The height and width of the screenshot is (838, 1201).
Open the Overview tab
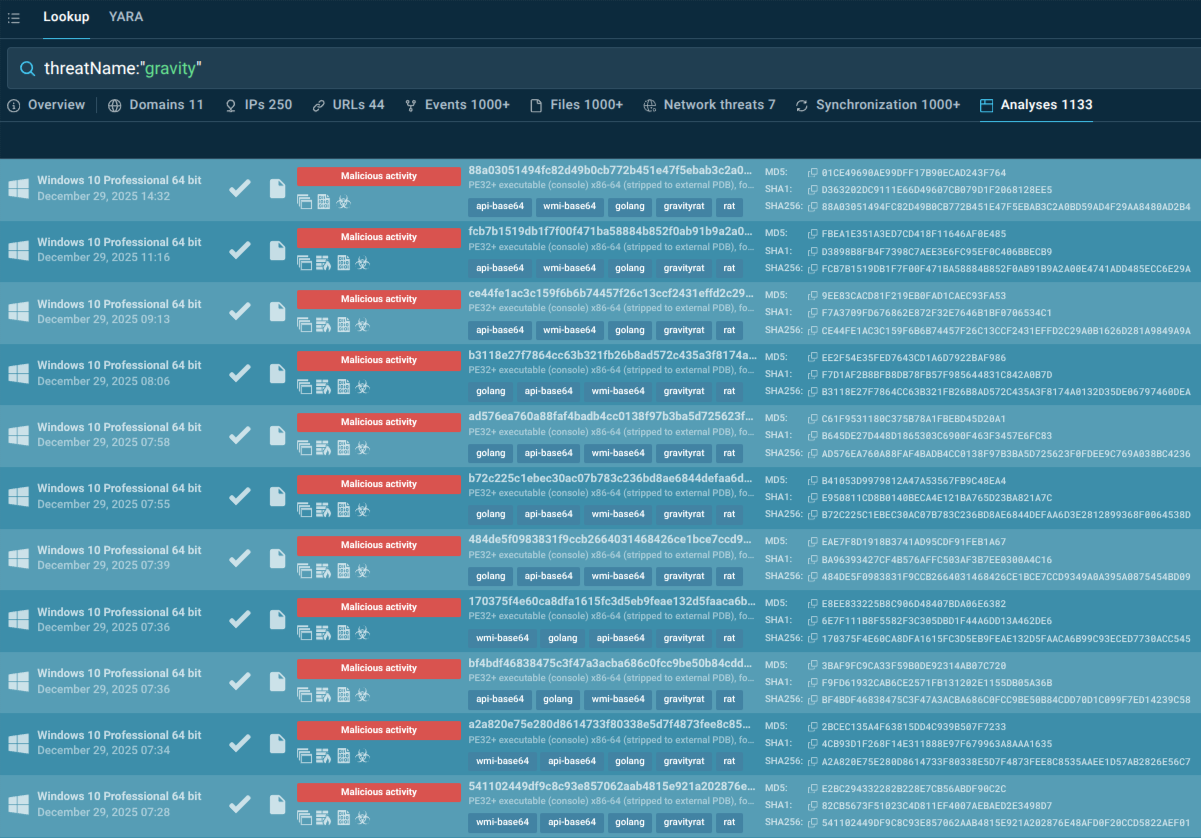tap(47, 104)
